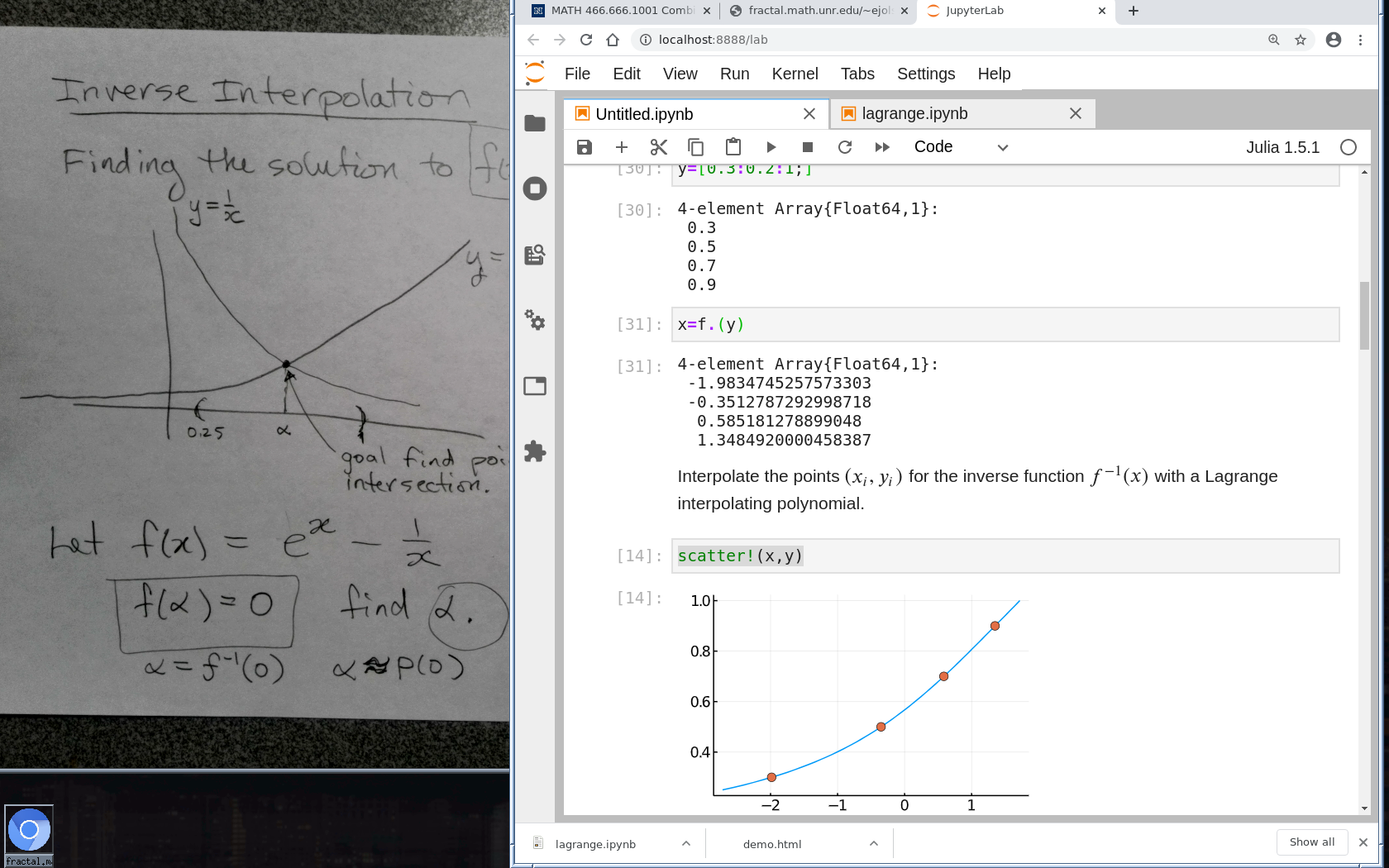Image resolution: width=1389 pixels, height=868 pixels.
Task: Switch to the lagrange.ipynb notebook tab
Action: pos(914,114)
